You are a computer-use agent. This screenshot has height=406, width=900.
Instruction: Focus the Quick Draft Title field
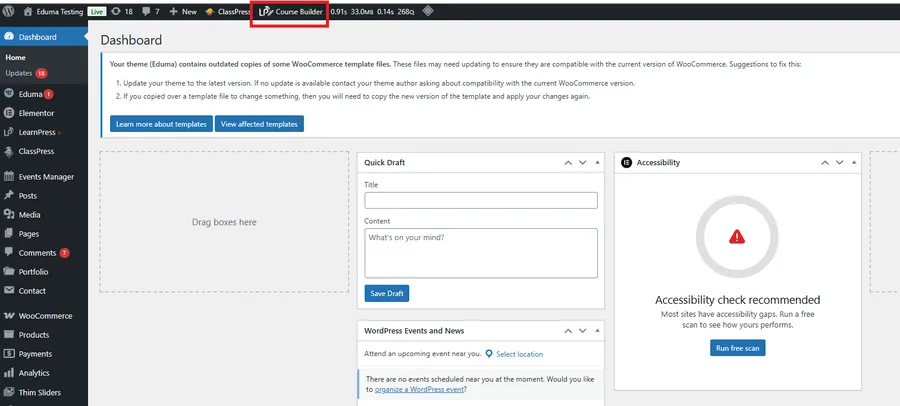click(x=480, y=200)
